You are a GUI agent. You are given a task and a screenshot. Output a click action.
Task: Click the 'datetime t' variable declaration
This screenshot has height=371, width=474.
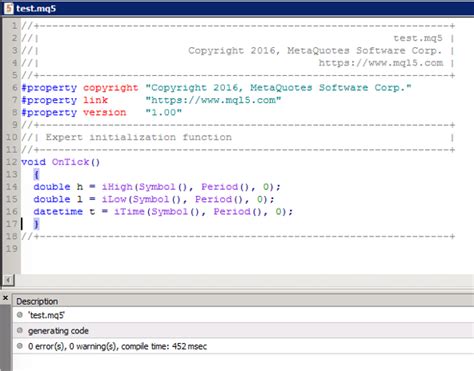coord(64,212)
